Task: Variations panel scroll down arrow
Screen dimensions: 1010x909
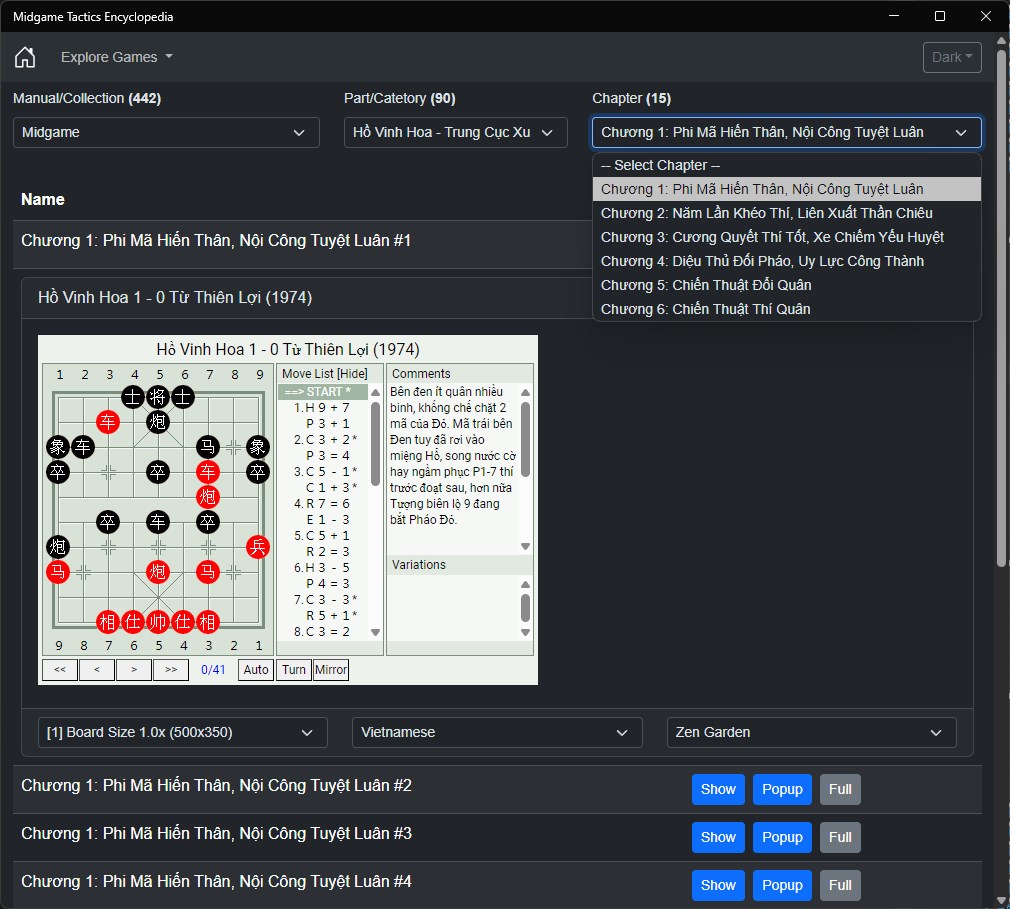Action: coord(526,632)
